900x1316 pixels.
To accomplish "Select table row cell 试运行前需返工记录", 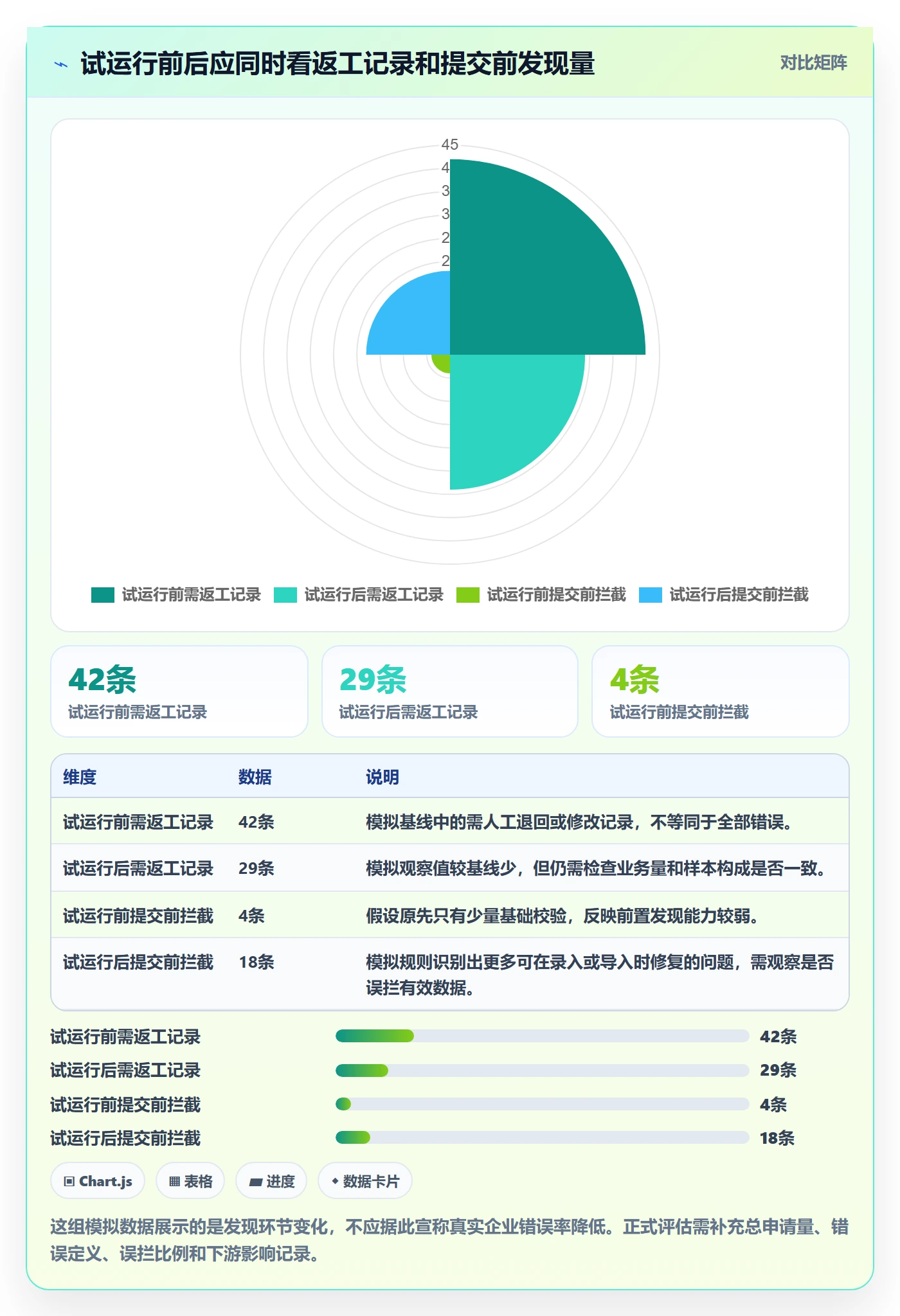I will click(138, 822).
